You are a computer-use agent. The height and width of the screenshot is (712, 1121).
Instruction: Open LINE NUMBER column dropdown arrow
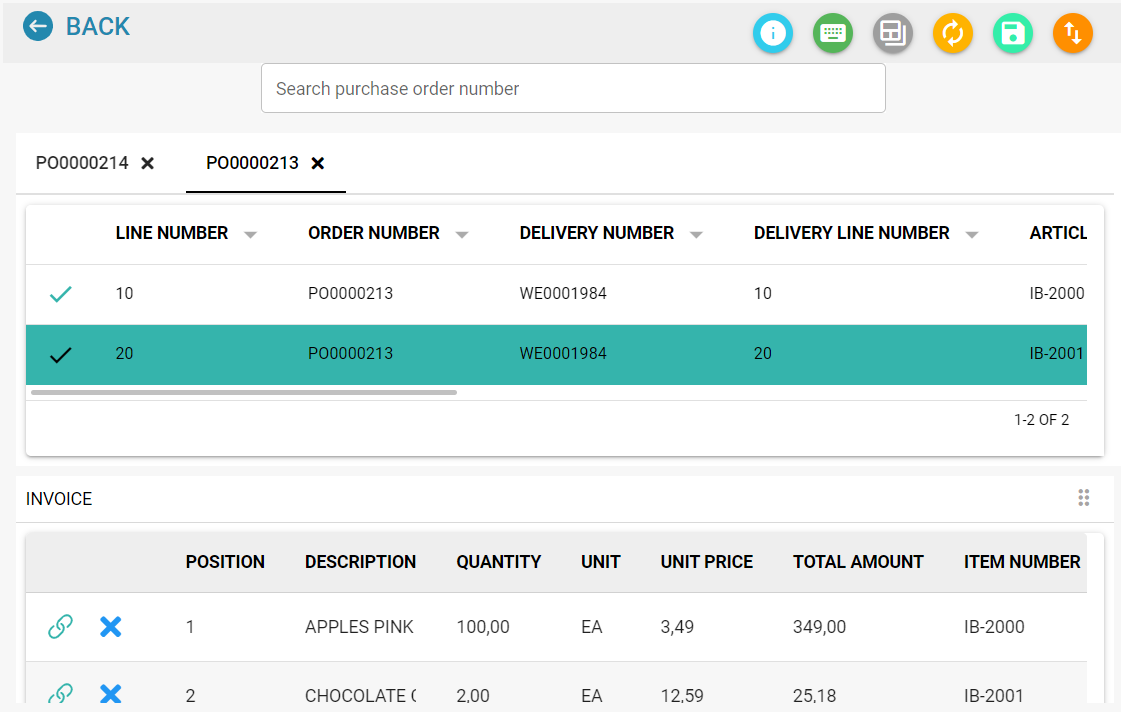click(250, 234)
